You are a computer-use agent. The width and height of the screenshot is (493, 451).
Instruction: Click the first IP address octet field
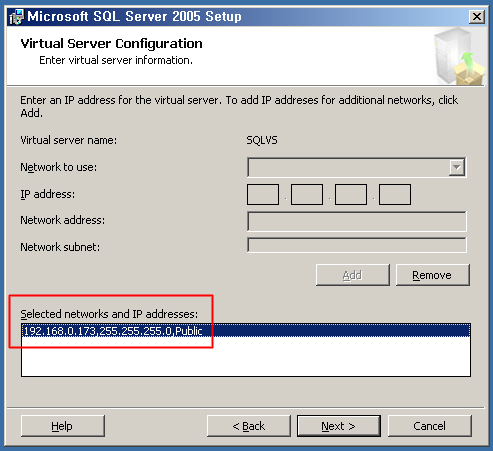pos(263,194)
